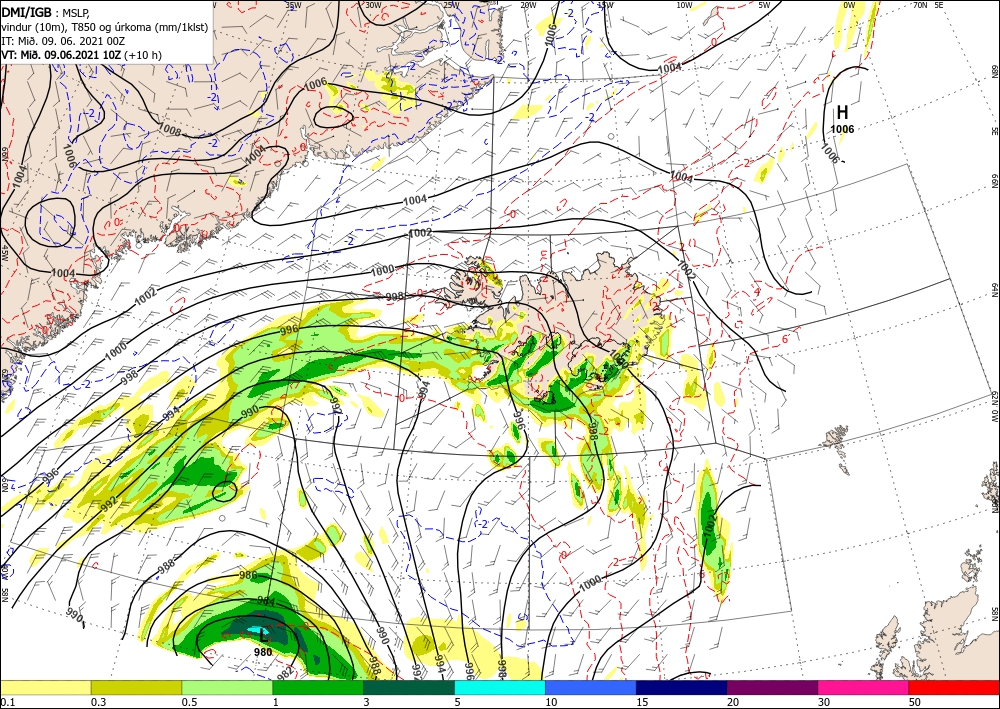Click the 1006 value under the H
This screenshot has height=709, width=1000.
click(842, 129)
